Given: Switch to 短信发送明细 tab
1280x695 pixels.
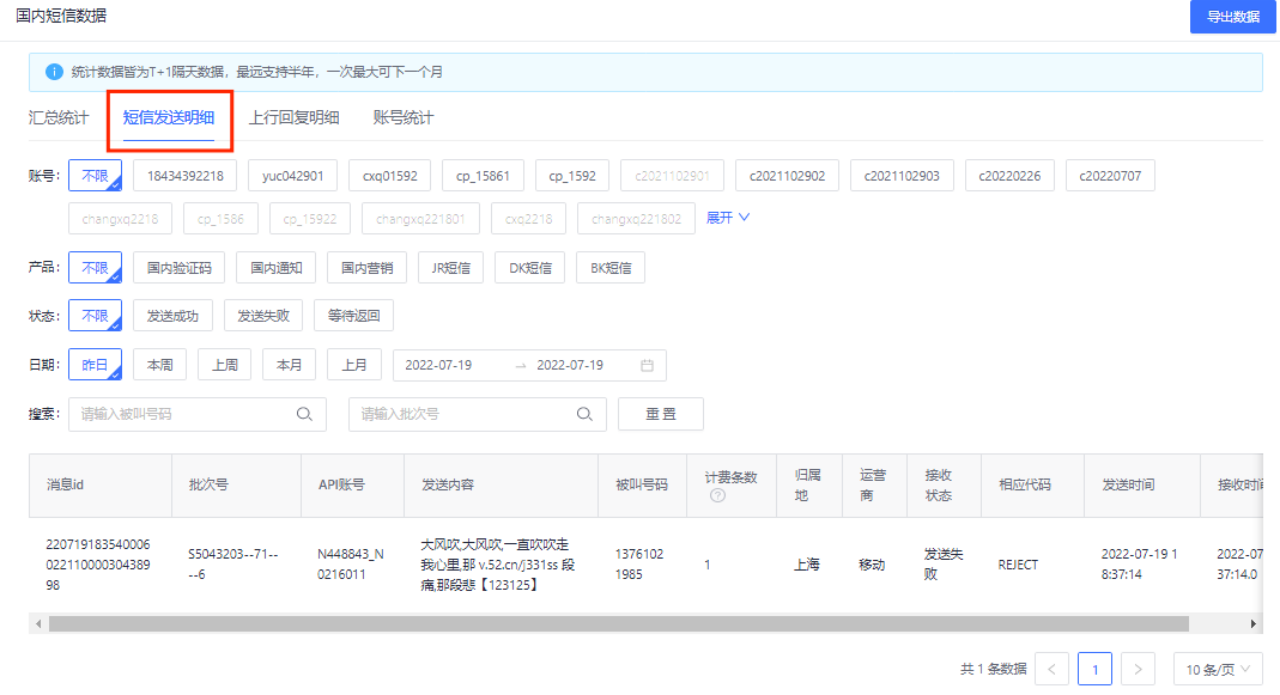Looking at the screenshot, I should [169, 118].
